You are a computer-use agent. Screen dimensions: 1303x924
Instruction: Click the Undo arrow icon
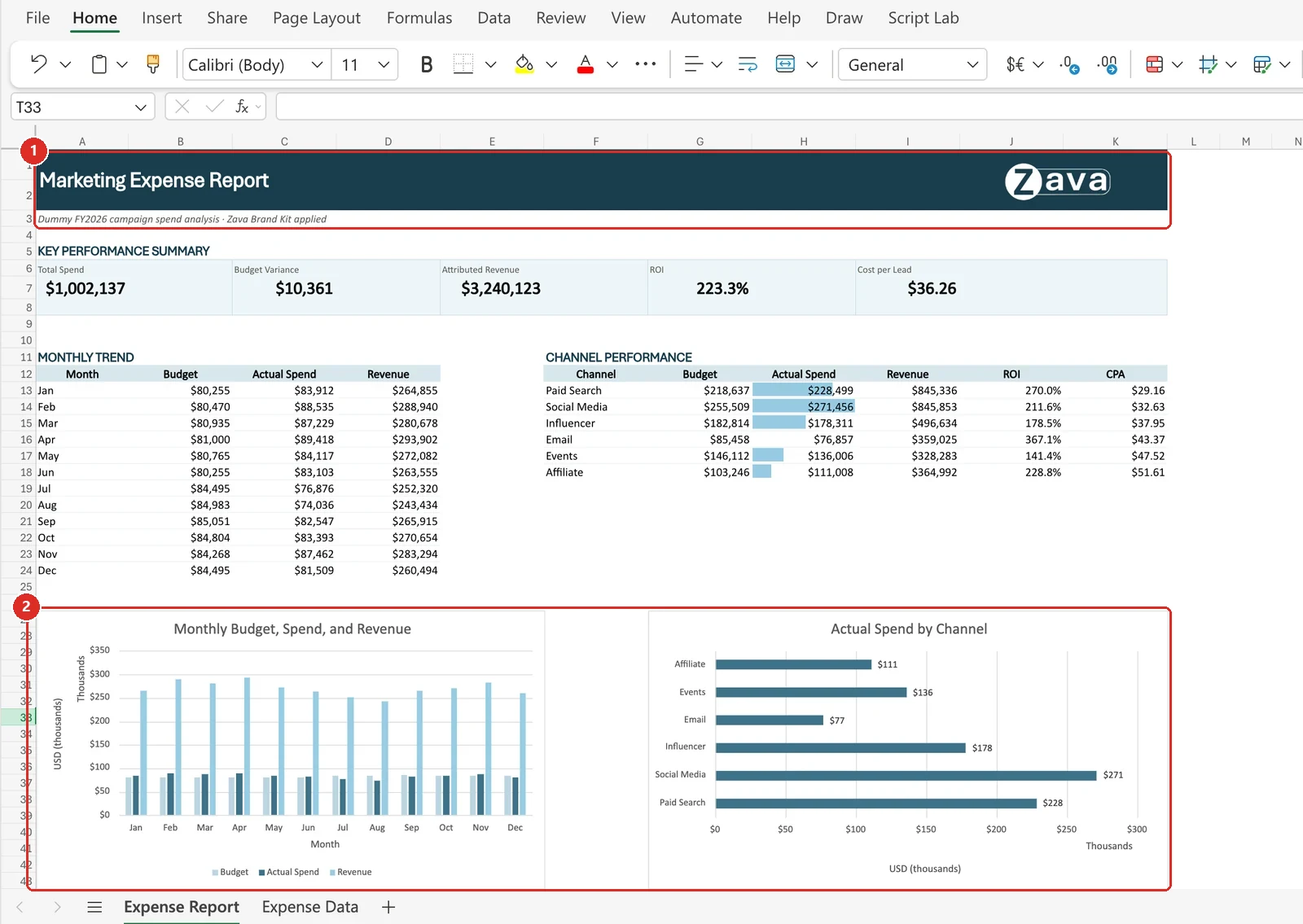click(38, 64)
